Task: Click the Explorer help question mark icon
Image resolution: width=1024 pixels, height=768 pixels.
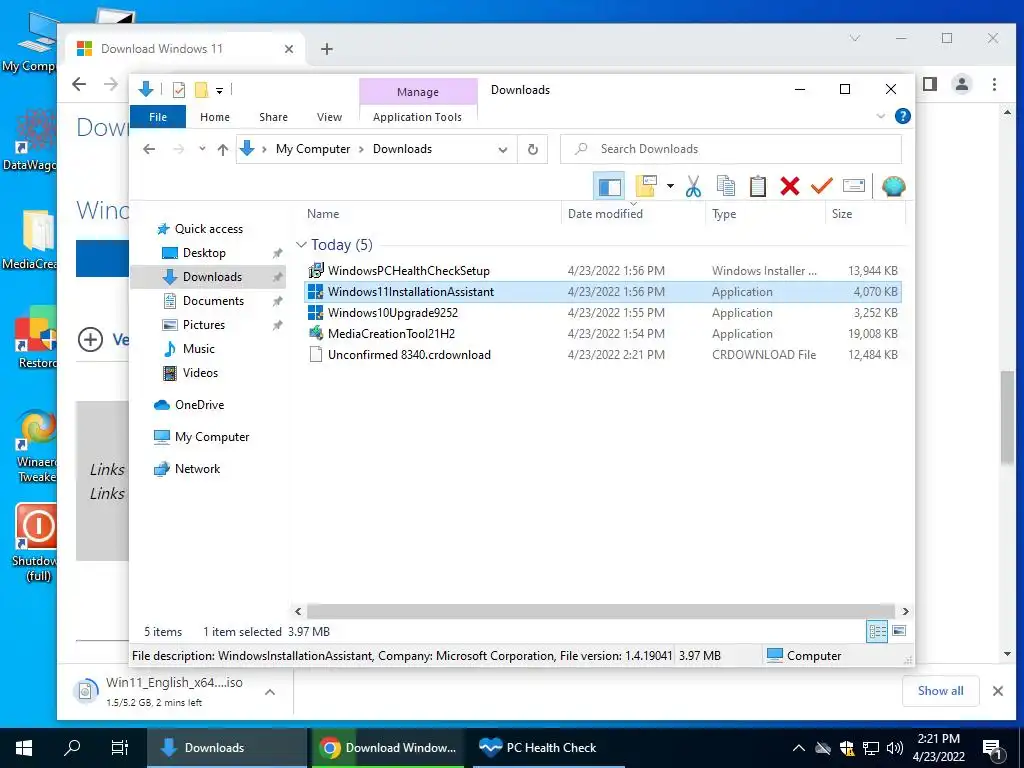Action: (x=903, y=116)
